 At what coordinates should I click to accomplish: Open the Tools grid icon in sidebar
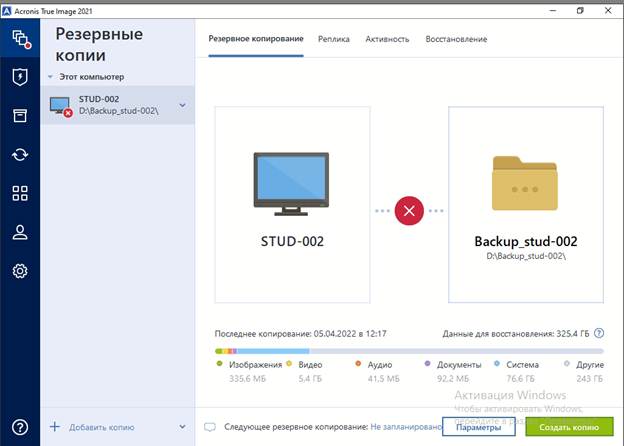20,193
